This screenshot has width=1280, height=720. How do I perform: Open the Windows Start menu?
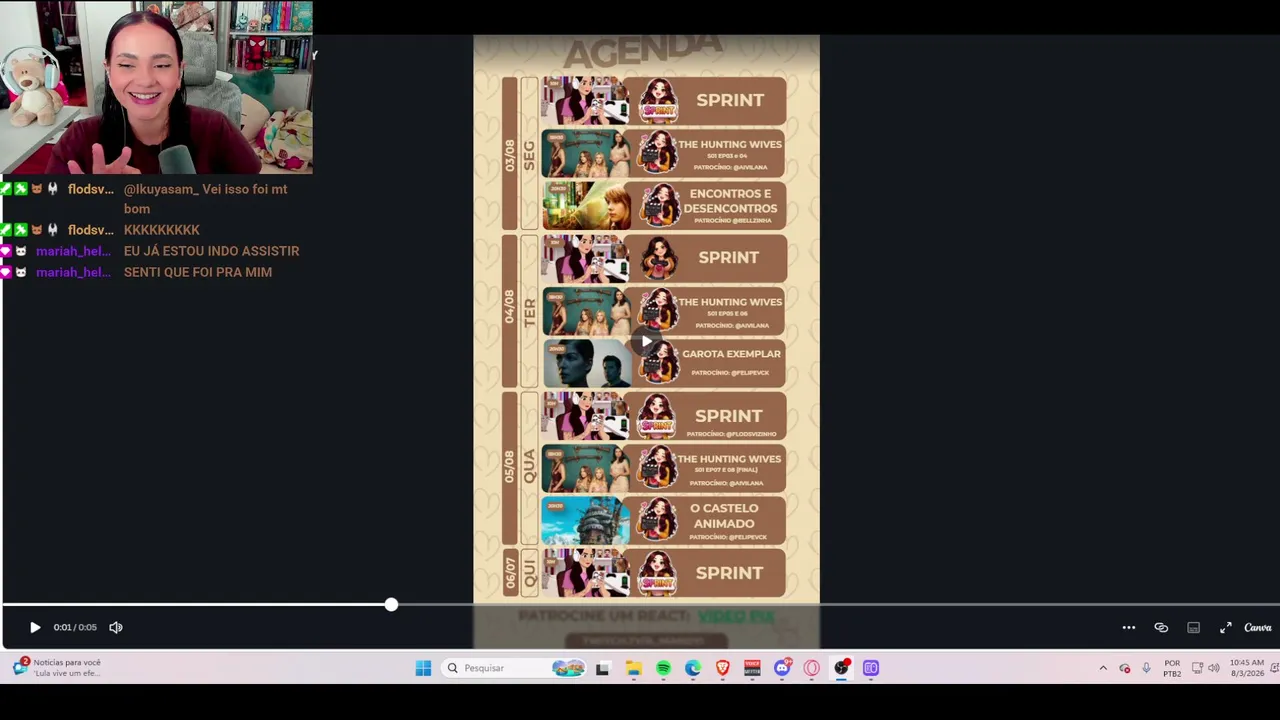[423, 668]
